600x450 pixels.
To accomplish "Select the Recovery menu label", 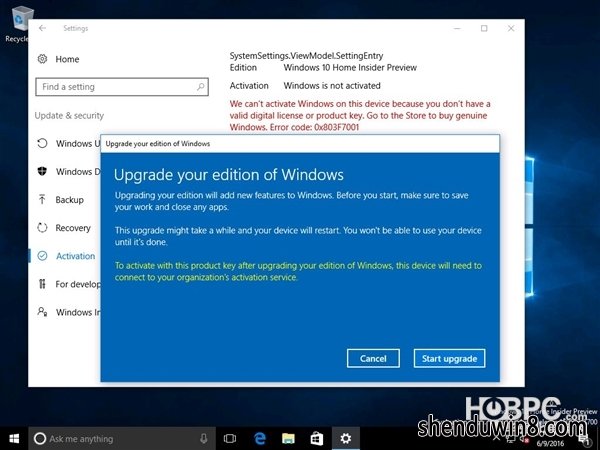I will 73,228.
